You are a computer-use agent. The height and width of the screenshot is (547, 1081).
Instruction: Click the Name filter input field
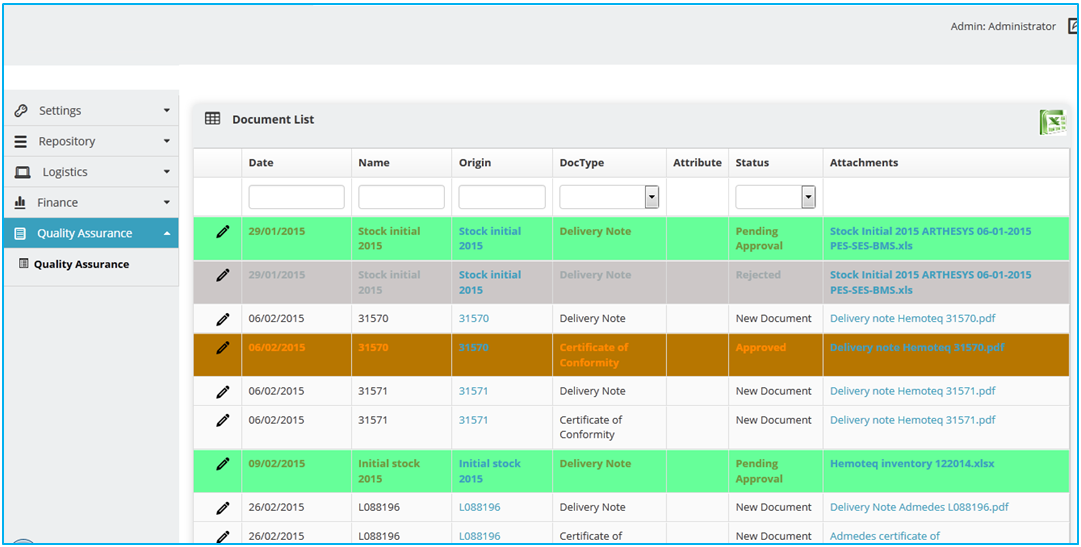coord(401,197)
